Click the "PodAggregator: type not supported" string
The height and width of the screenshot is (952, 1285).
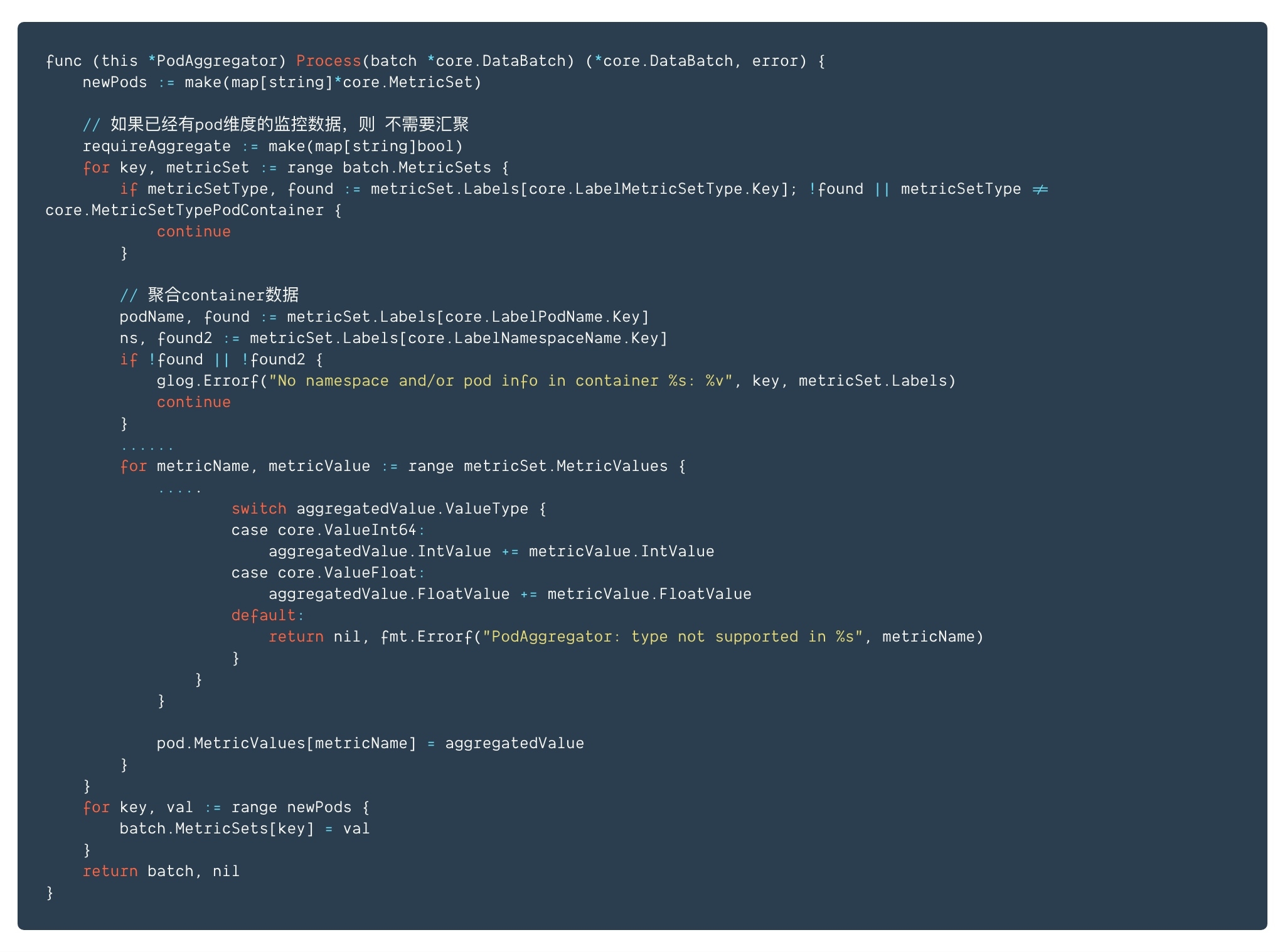673,637
